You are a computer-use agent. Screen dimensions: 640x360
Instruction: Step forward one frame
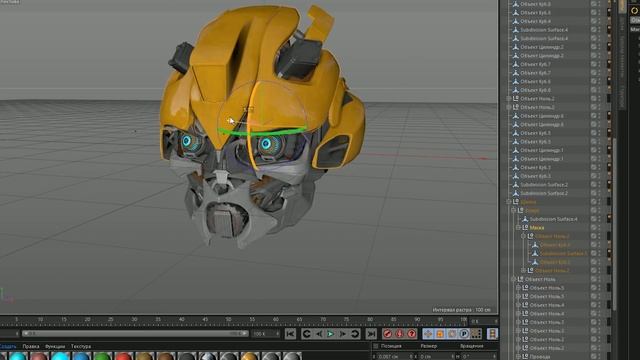[342, 334]
